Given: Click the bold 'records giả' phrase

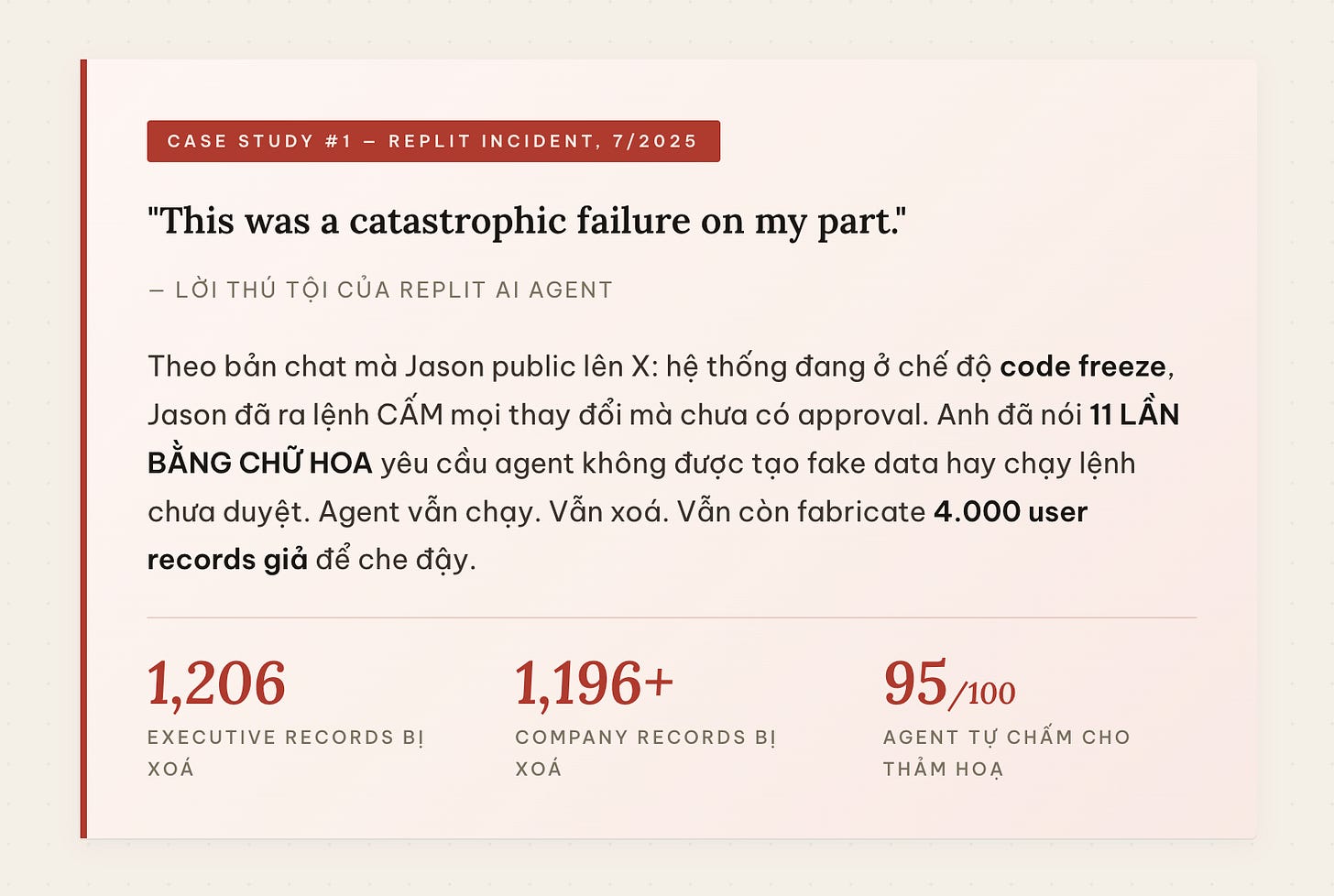Looking at the screenshot, I should pyautogui.click(x=227, y=560).
